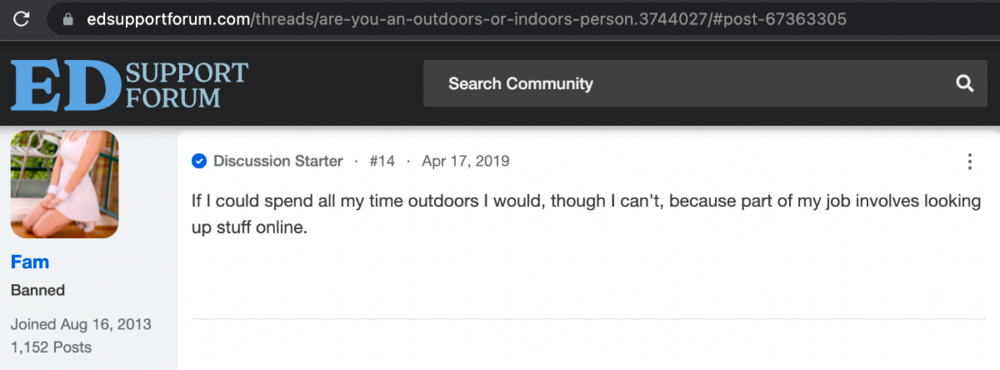Click the magnifying glass search icon
The height and width of the screenshot is (370, 1000).
[964, 84]
